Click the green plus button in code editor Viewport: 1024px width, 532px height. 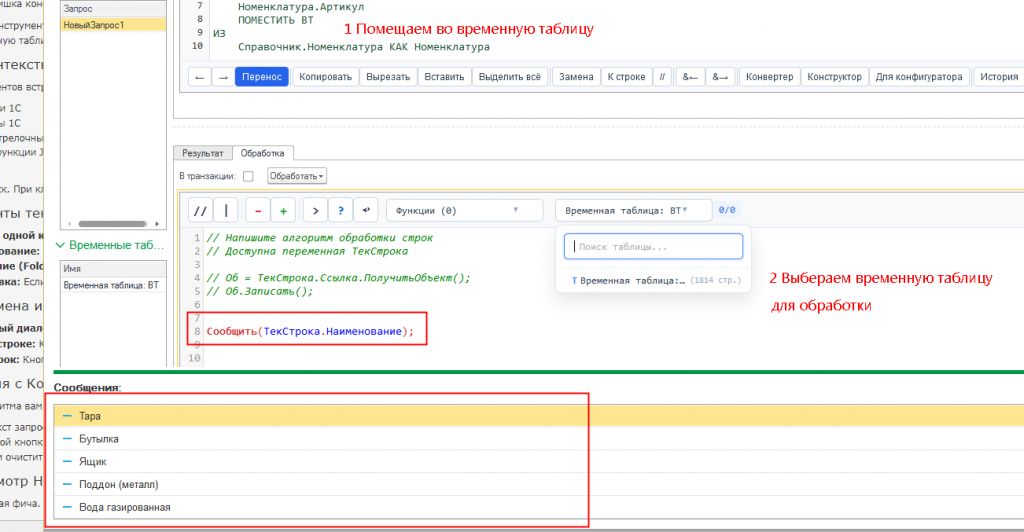[x=283, y=211]
